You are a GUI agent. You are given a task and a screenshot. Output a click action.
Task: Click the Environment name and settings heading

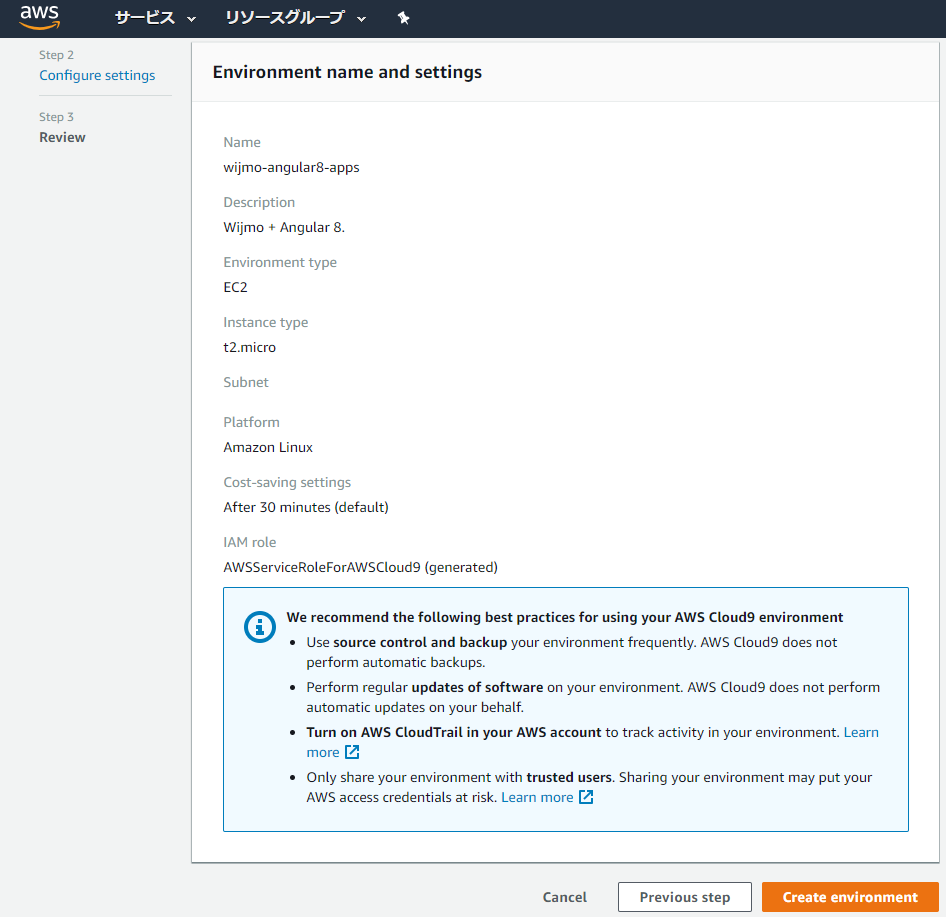(x=348, y=72)
